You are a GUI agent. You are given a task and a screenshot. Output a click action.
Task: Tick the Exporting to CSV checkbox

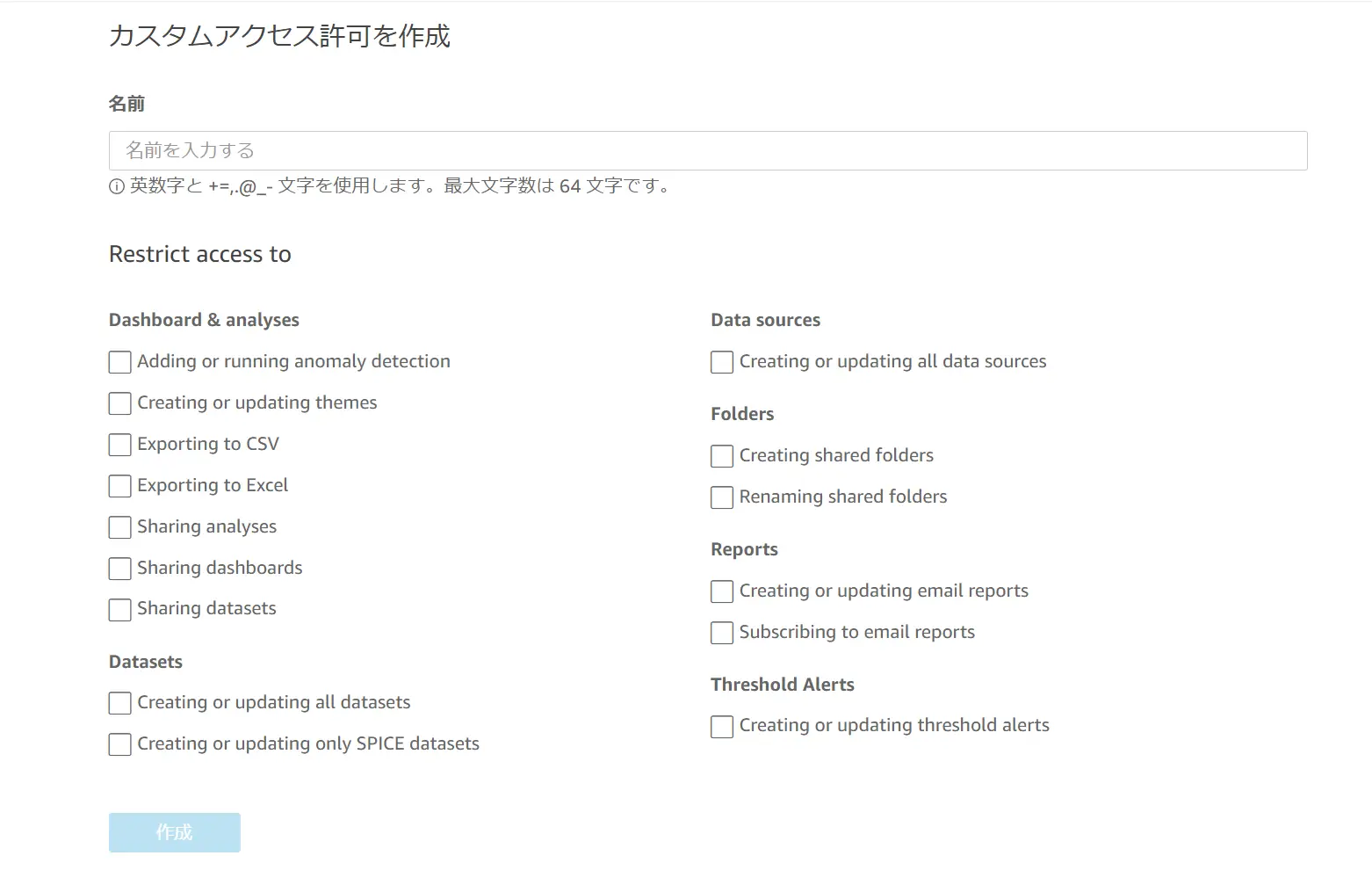pos(120,445)
